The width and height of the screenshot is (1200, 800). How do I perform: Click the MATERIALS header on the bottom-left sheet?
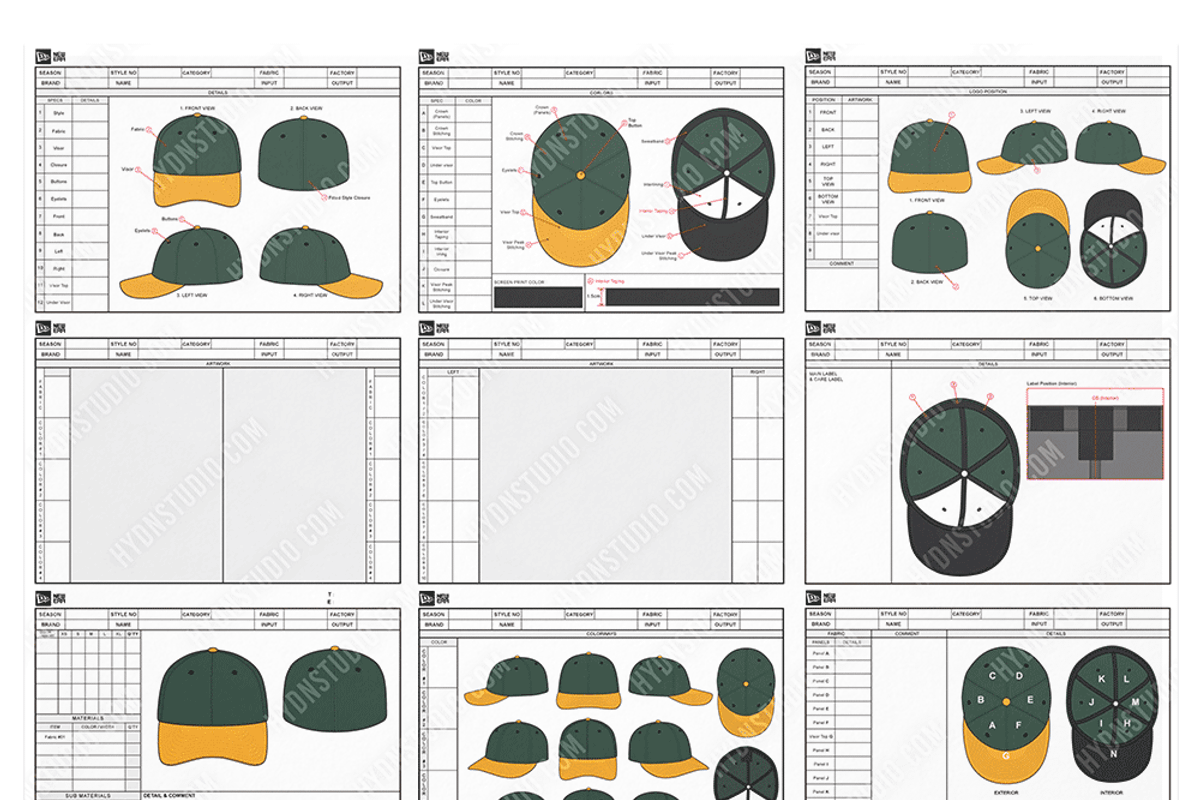tap(88, 717)
